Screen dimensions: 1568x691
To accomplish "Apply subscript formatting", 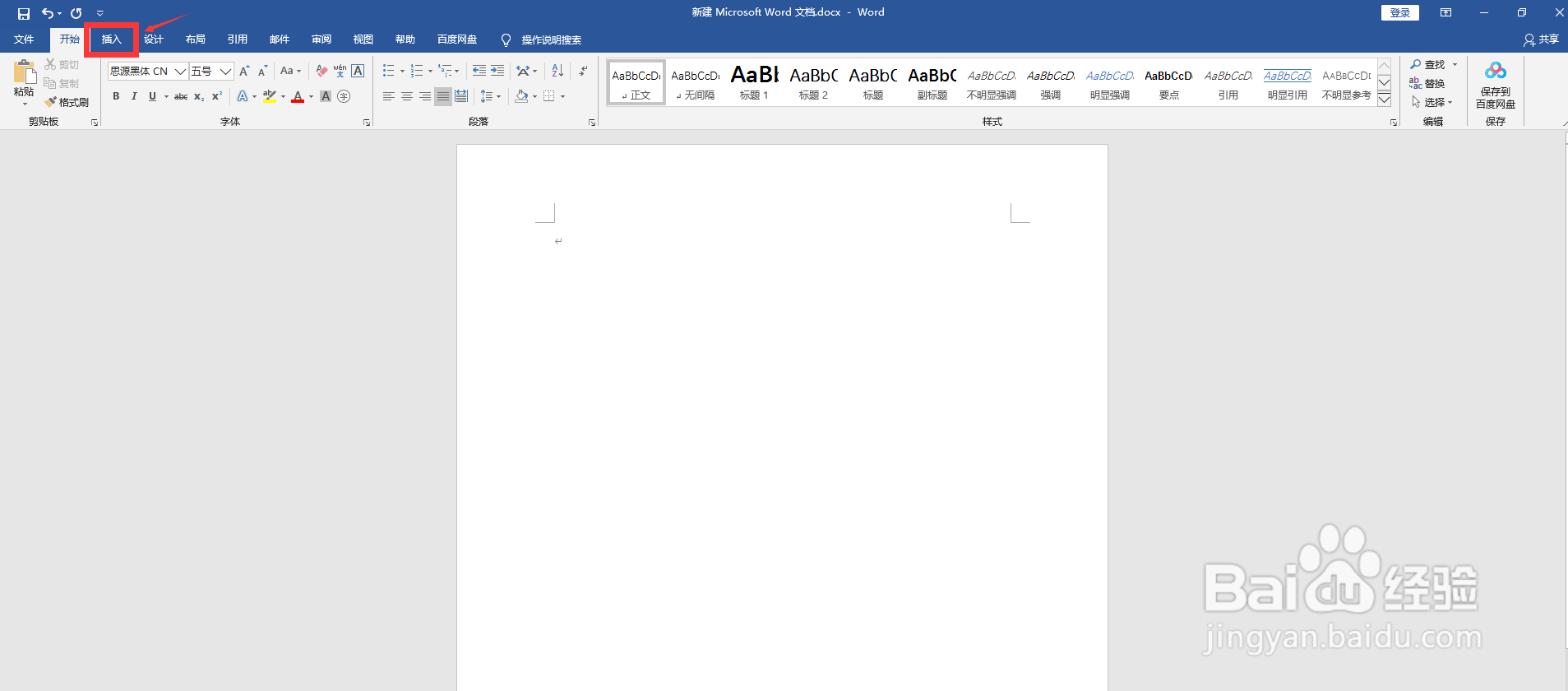I will pos(199,96).
